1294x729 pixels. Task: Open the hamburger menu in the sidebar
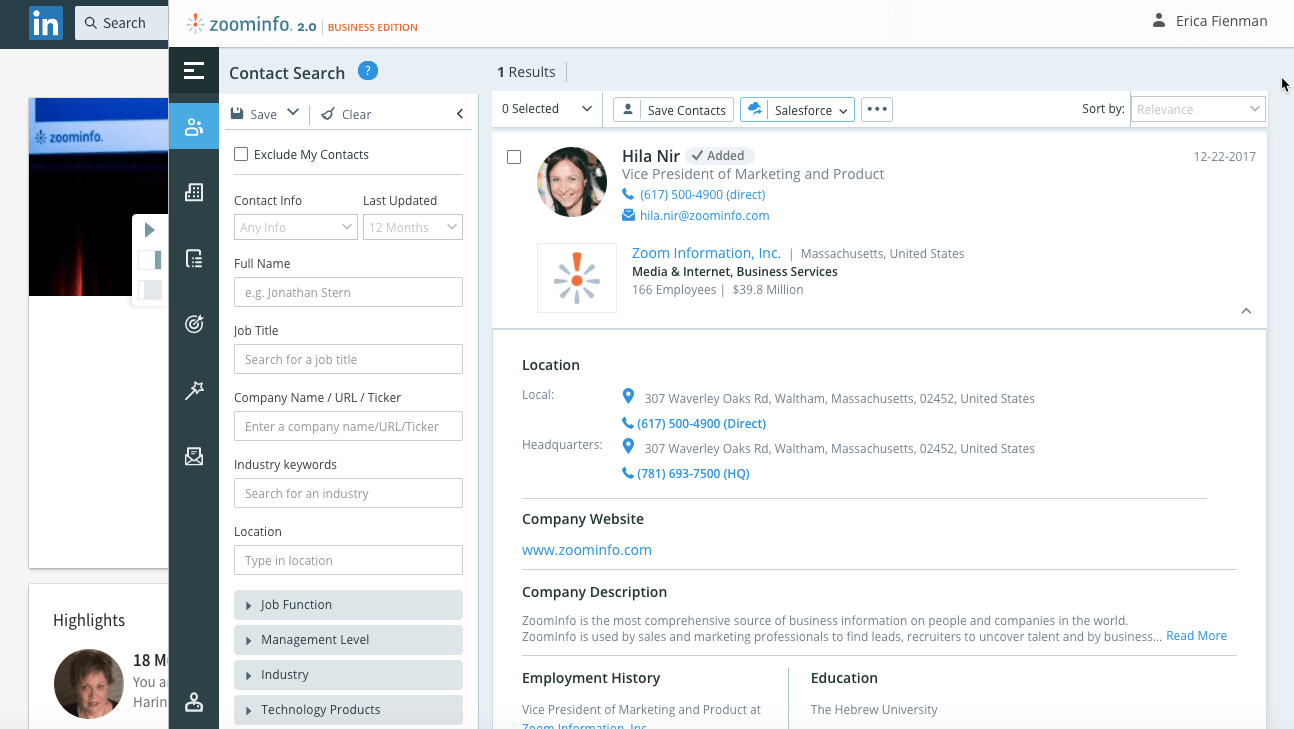coord(194,71)
